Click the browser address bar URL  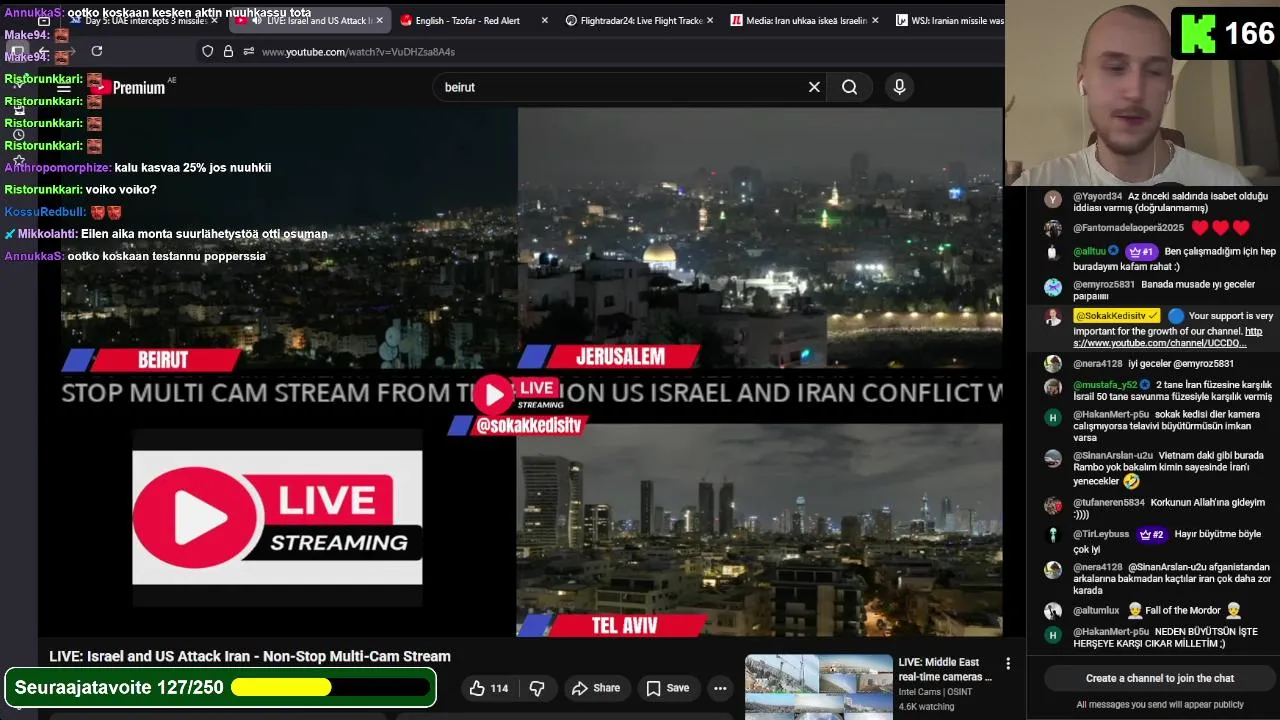click(358, 51)
